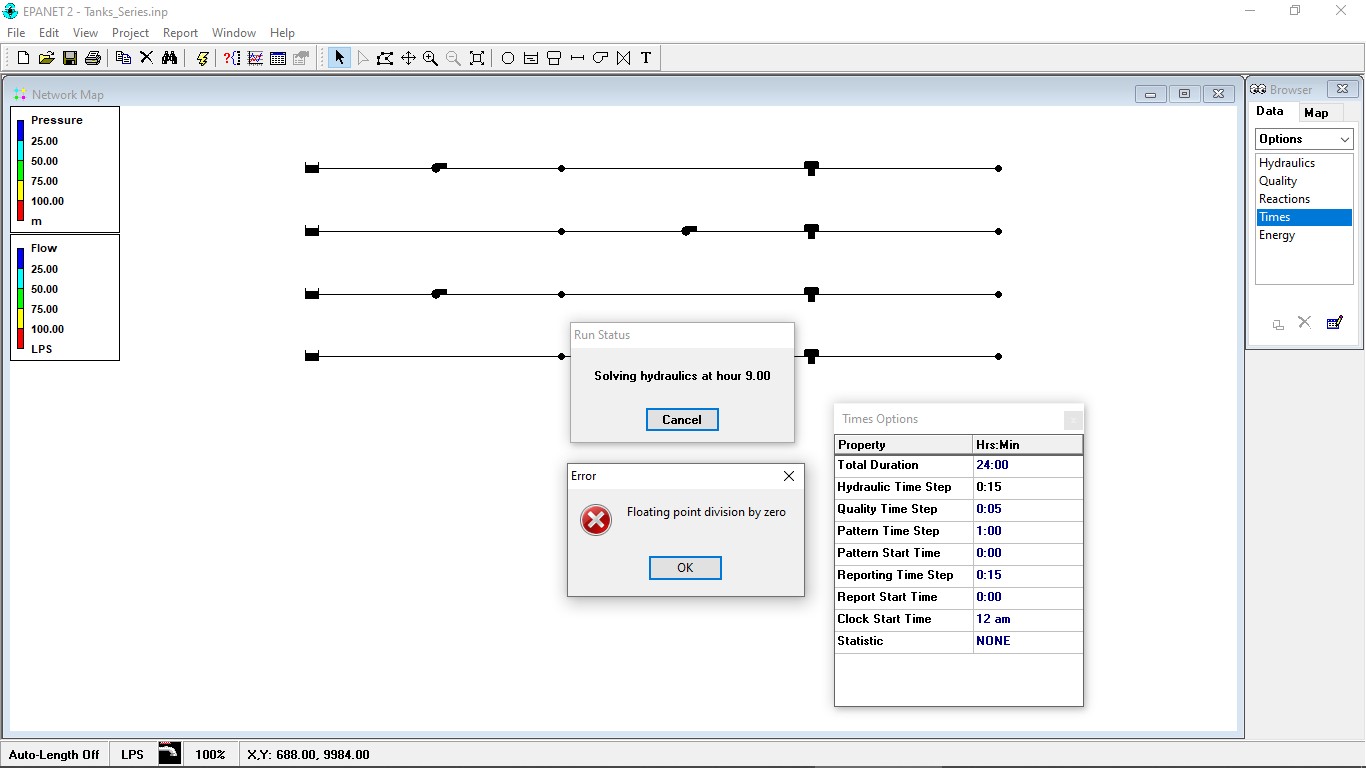Run the hydraulic analysis with lightning bolt icon

201,57
